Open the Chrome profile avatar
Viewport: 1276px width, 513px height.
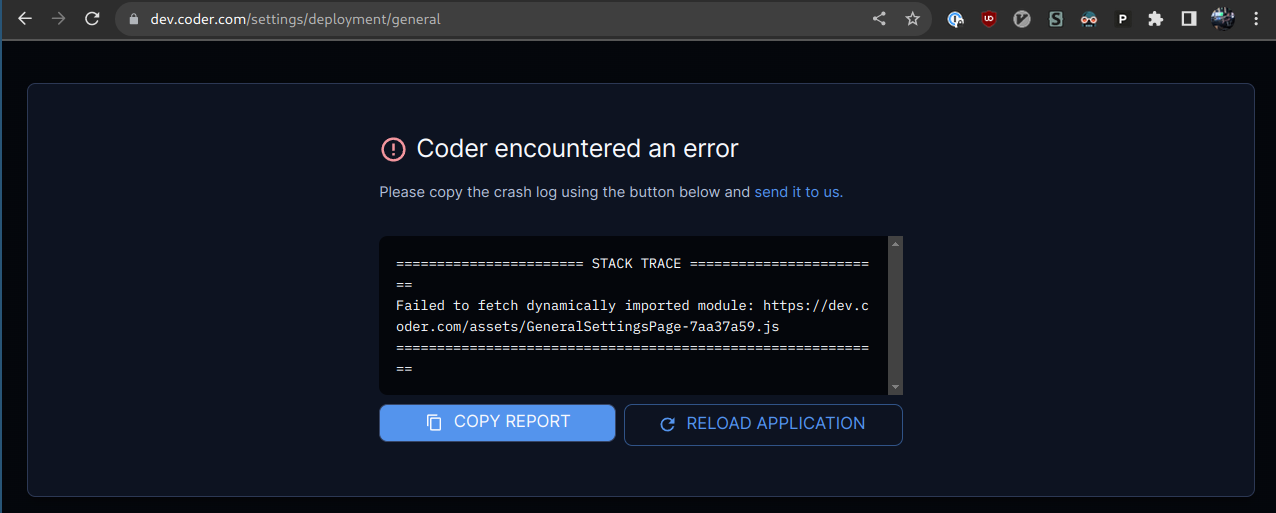[1223, 18]
